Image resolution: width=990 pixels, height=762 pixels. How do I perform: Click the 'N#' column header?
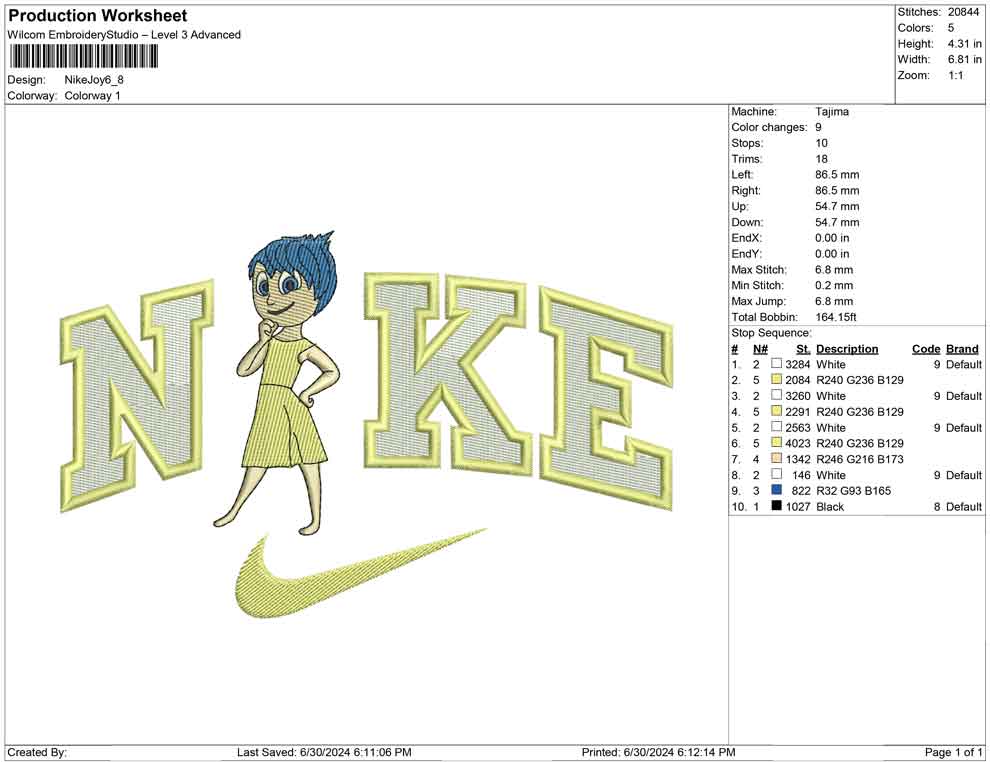coord(760,349)
